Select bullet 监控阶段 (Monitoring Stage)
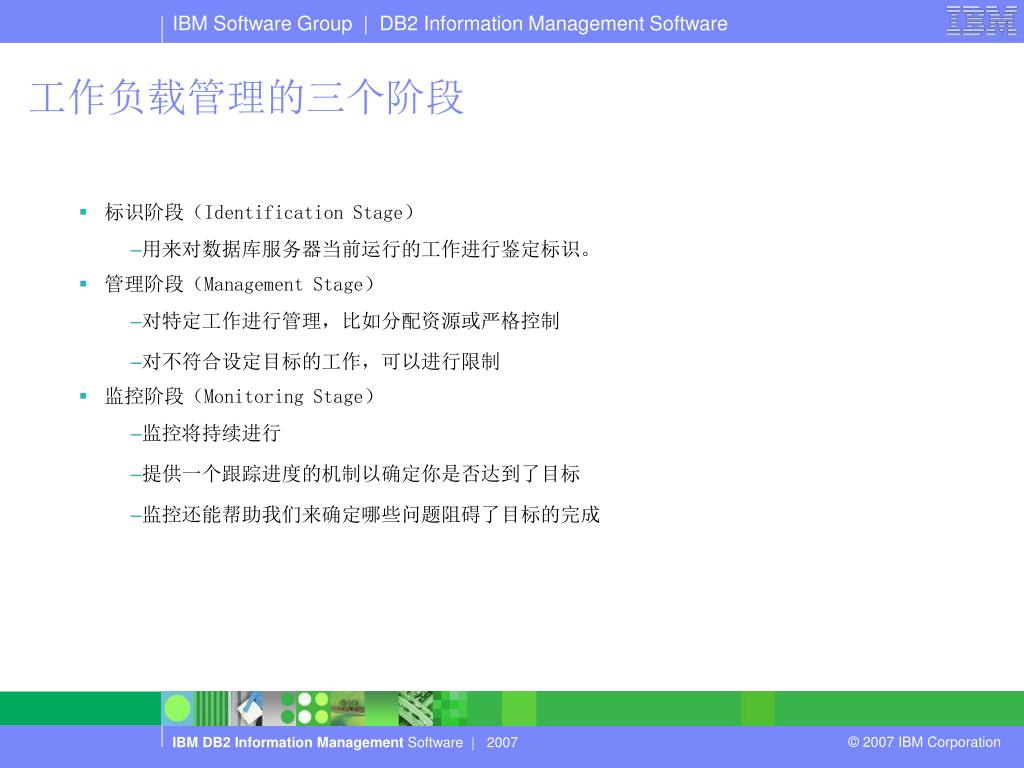This screenshot has height=768, width=1024. tap(240, 396)
